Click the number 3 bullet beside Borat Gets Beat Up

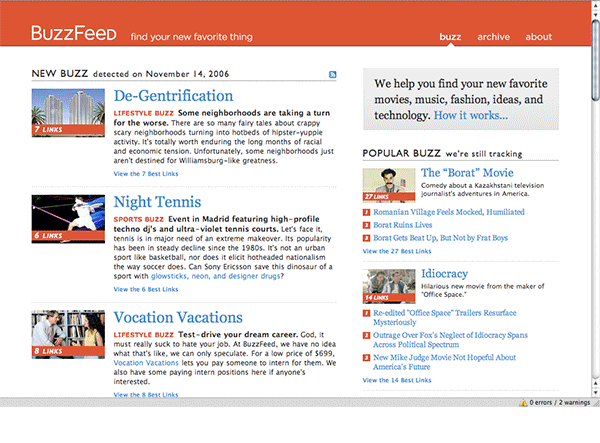click(366, 238)
